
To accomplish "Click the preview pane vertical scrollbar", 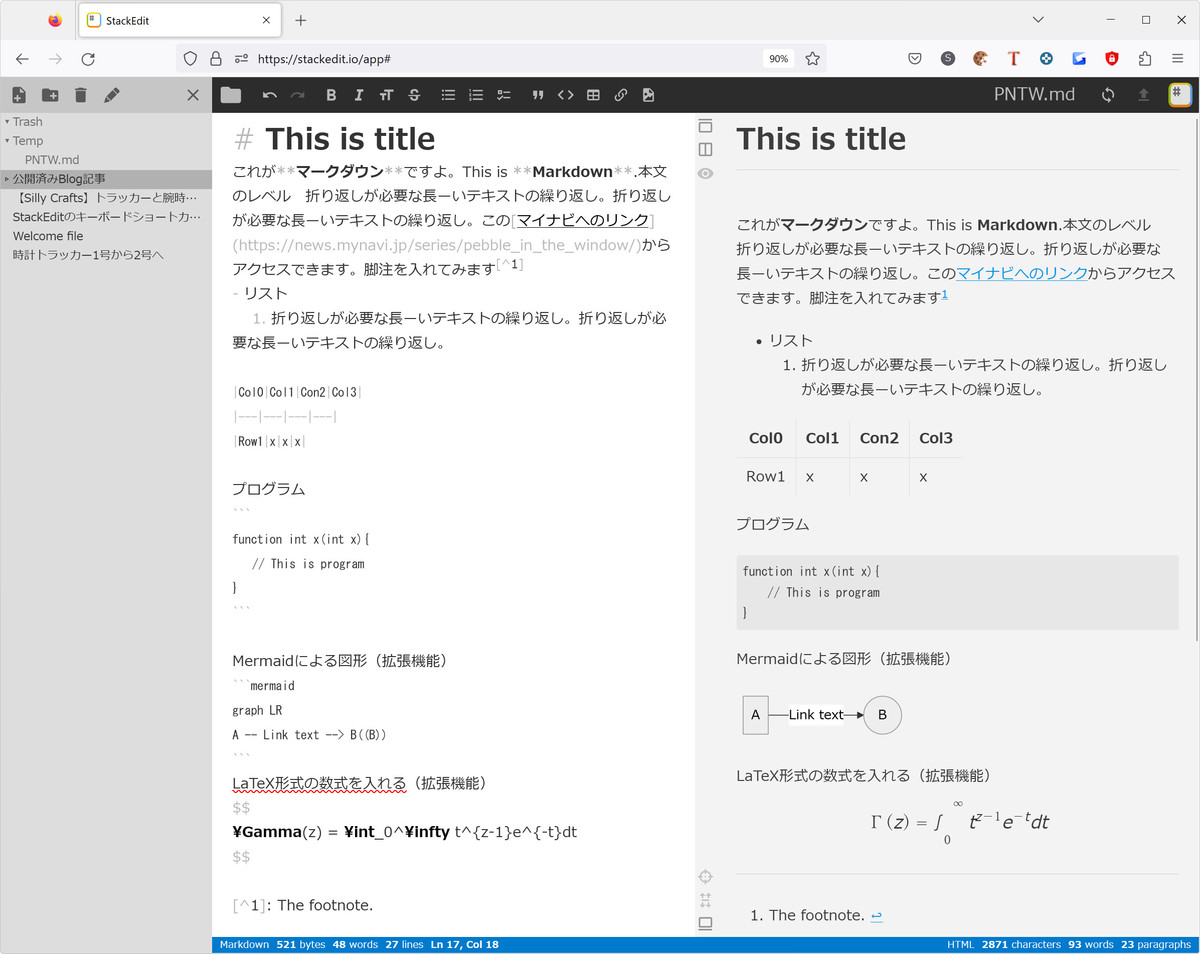I will pyautogui.click(x=1196, y=380).
